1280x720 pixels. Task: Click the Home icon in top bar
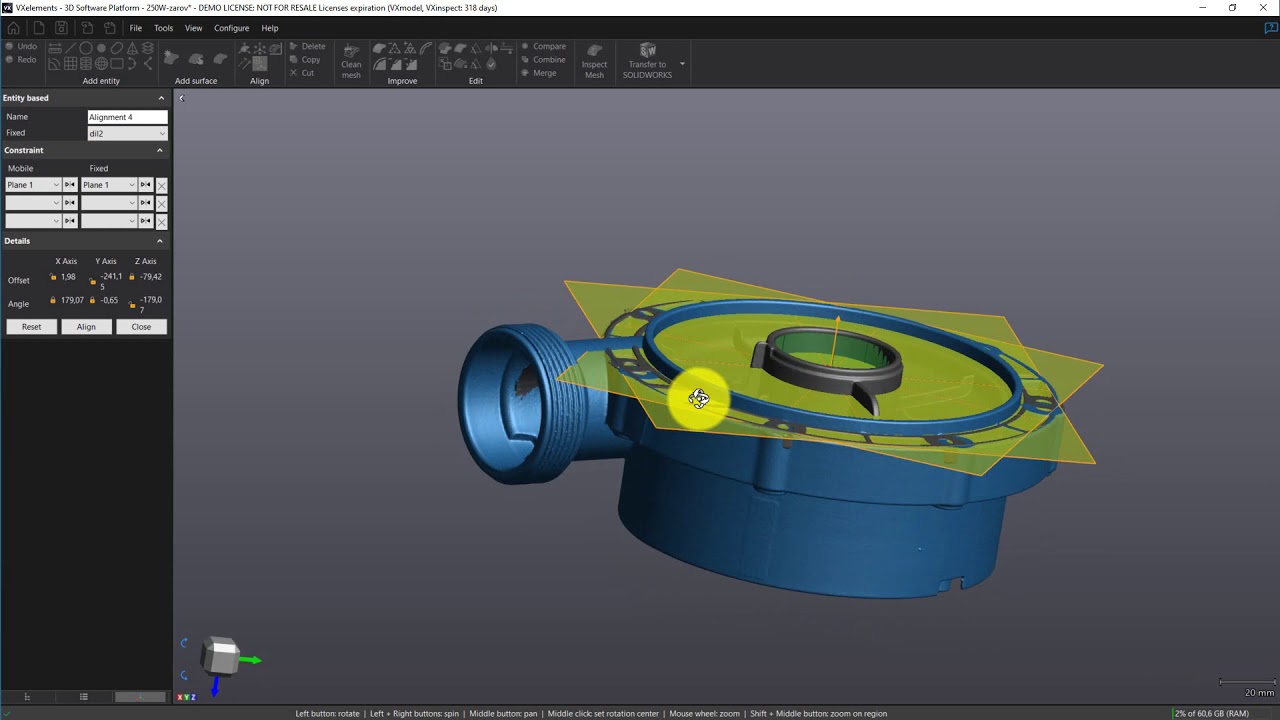(x=13, y=28)
